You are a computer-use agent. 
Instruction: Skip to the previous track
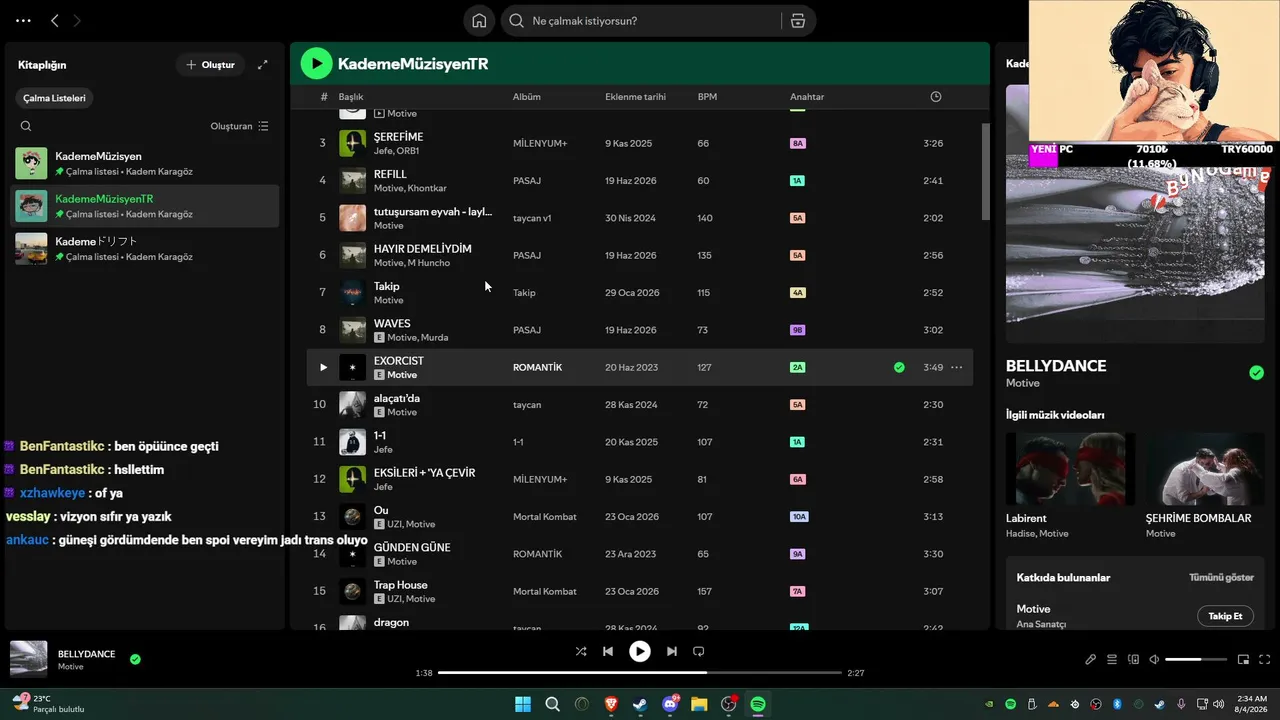tap(608, 651)
